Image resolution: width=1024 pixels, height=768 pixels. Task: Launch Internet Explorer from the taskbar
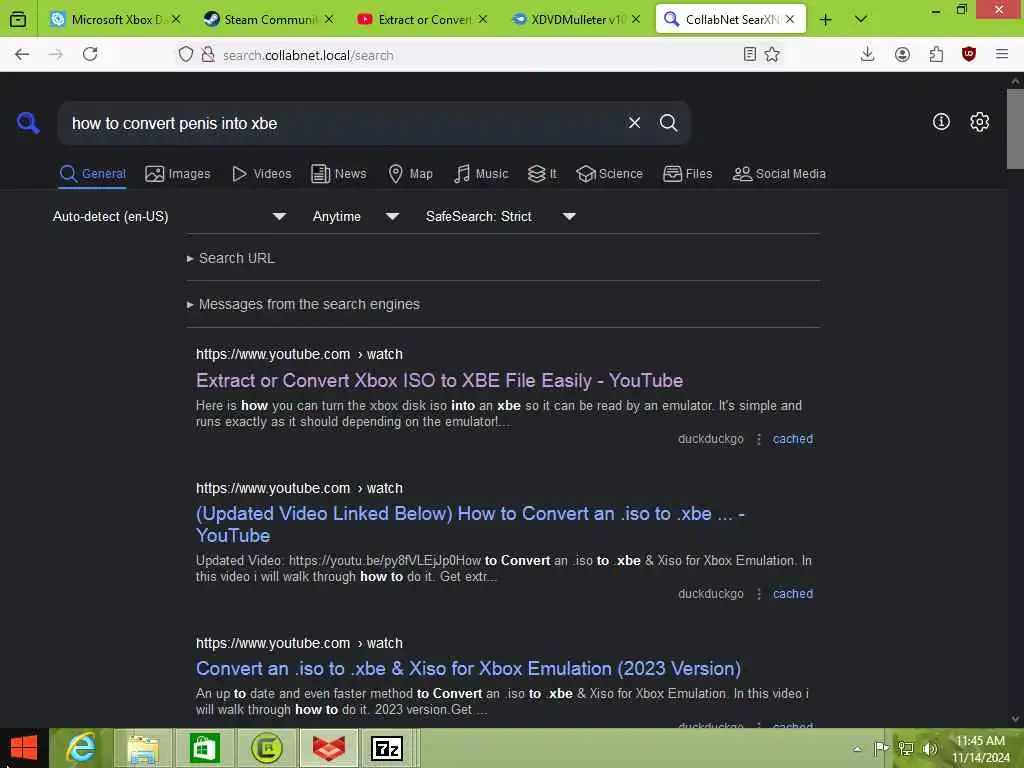click(81, 748)
